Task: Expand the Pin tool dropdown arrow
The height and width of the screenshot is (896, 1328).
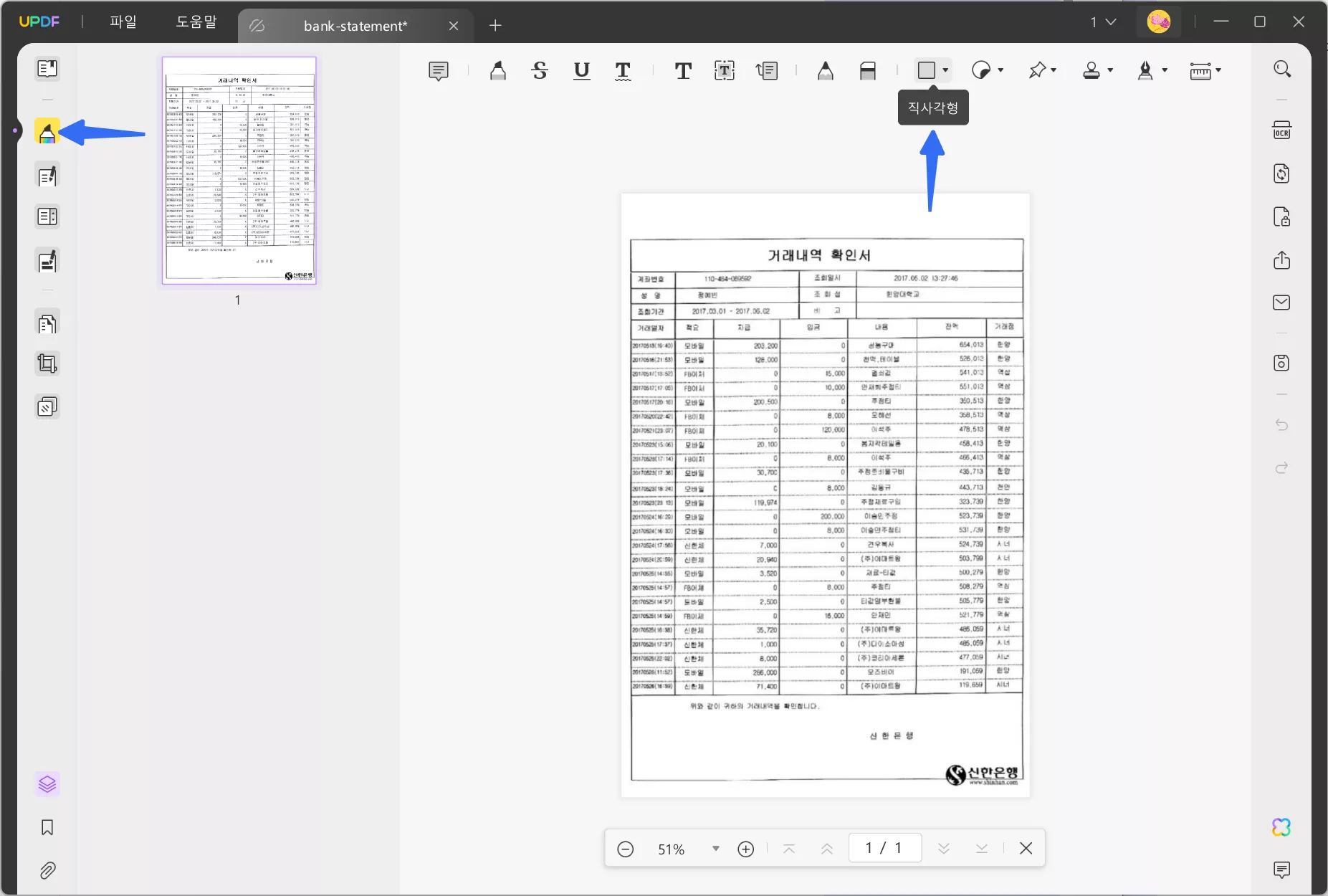Action: pos(1054,70)
